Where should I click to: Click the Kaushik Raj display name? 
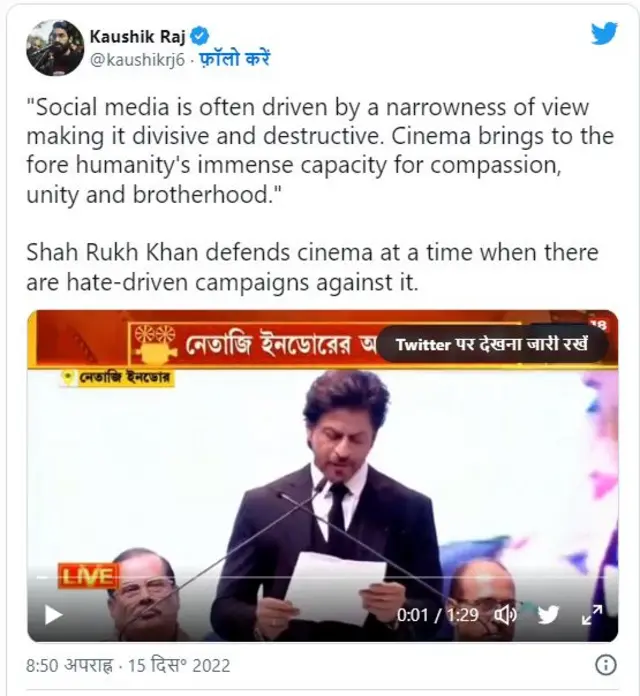137,36
